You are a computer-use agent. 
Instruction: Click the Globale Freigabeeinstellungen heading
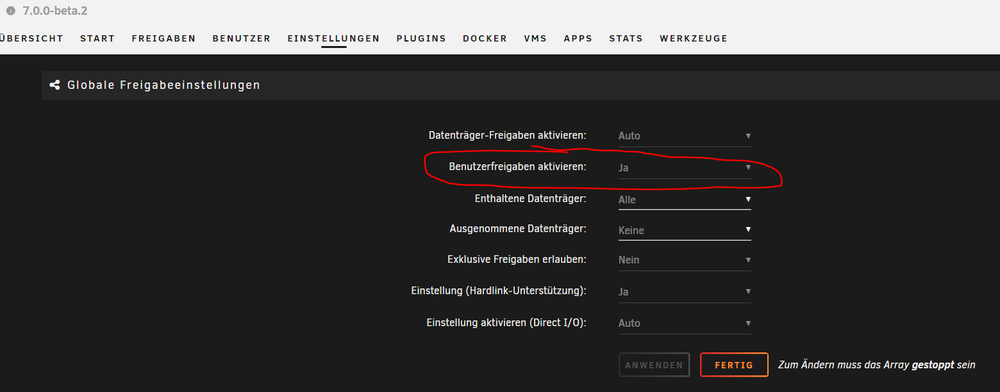pos(164,85)
